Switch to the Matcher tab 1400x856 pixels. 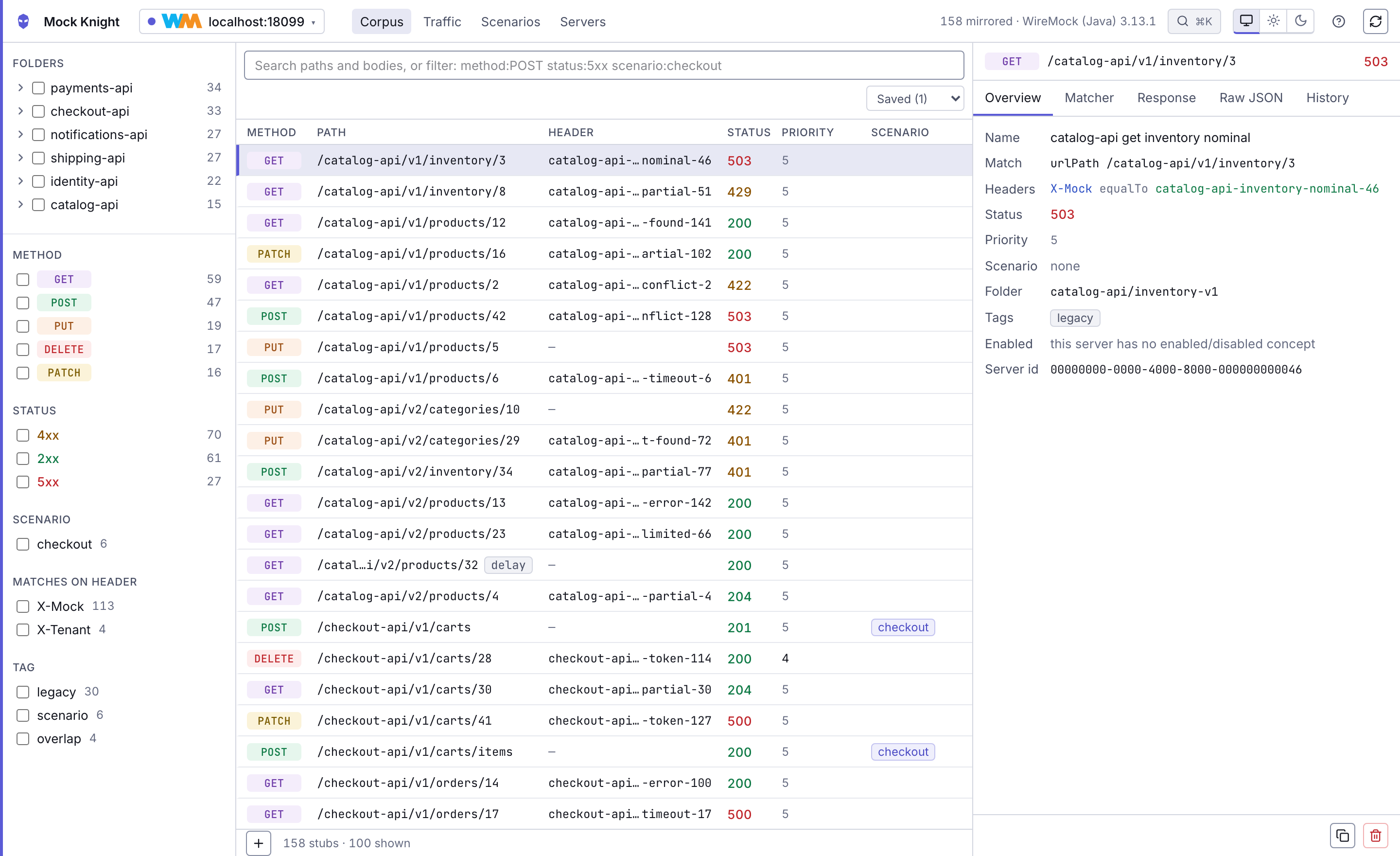(1088, 98)
